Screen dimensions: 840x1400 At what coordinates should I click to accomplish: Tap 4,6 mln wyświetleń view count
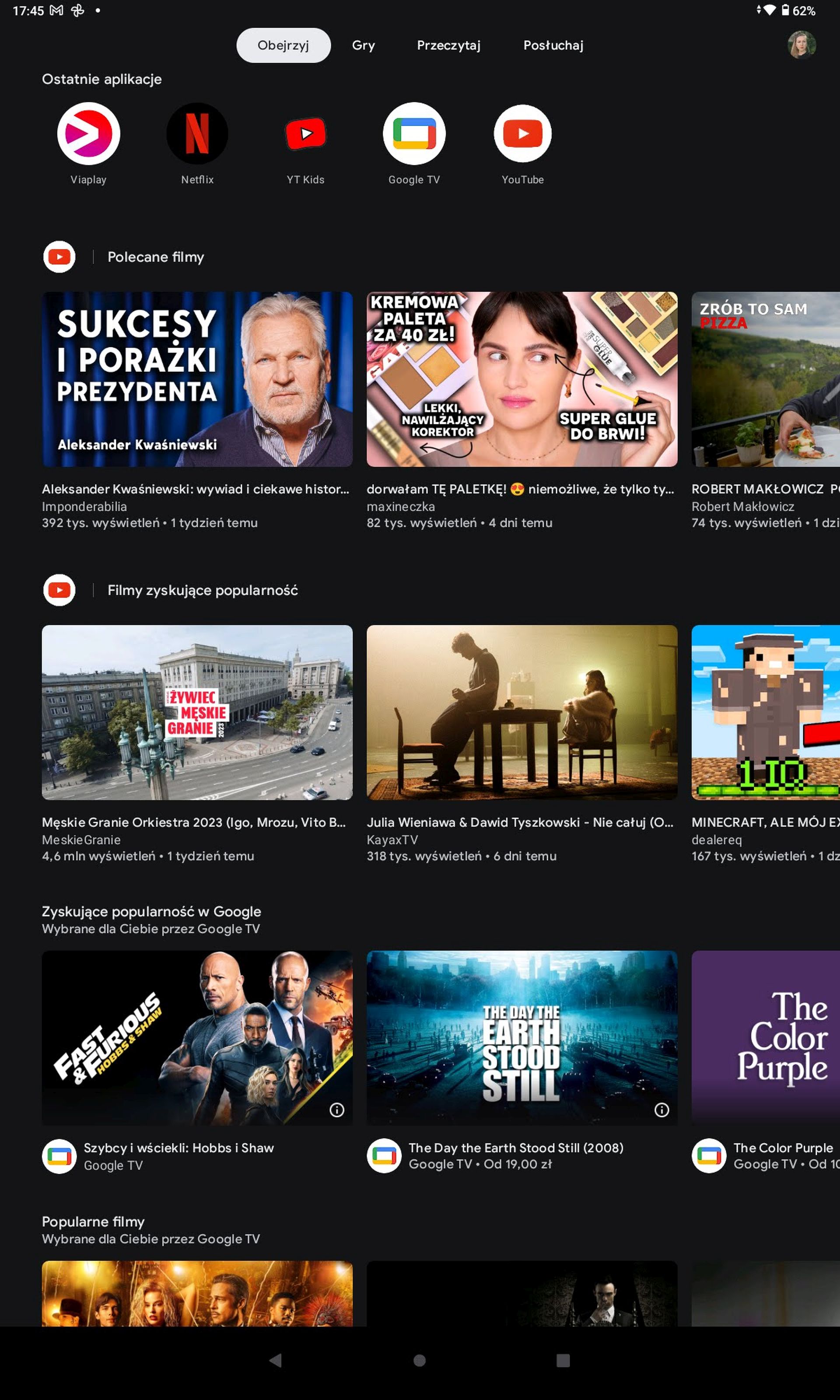[x=98, y=856]
